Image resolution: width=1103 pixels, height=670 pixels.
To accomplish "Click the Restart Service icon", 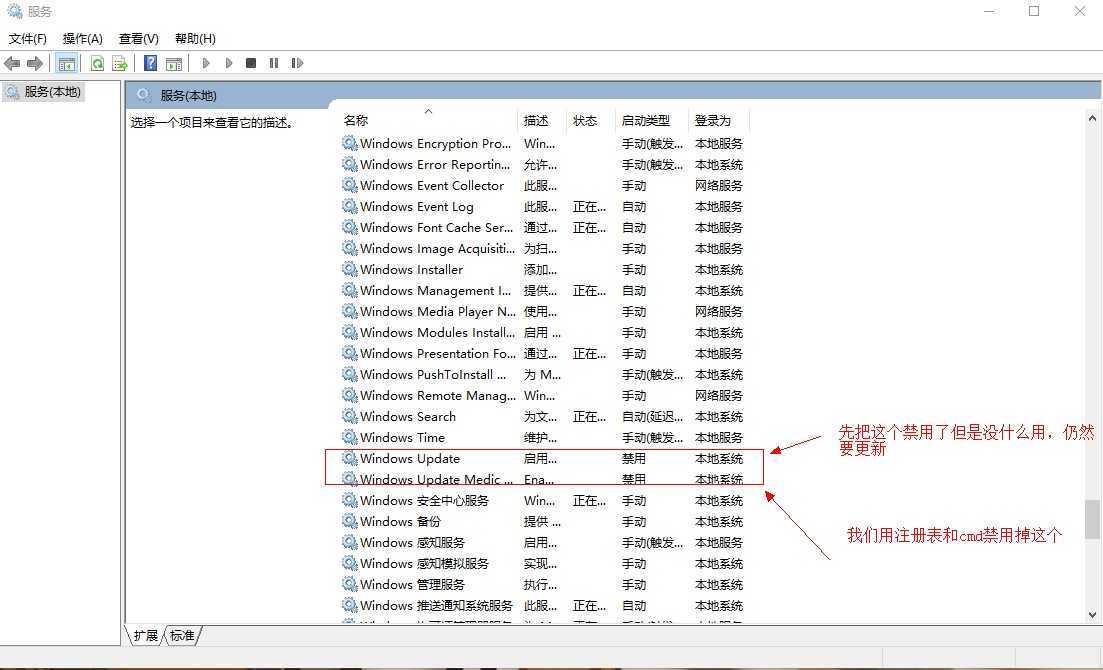I will tap(297, 63).
